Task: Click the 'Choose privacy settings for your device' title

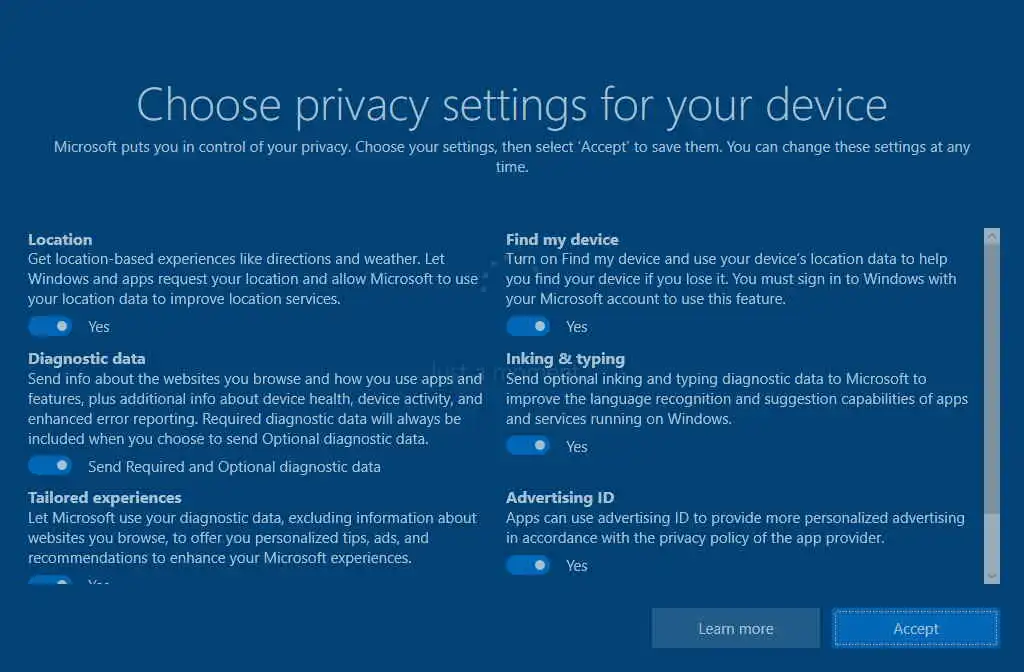Action: click(x=511, y=105)
